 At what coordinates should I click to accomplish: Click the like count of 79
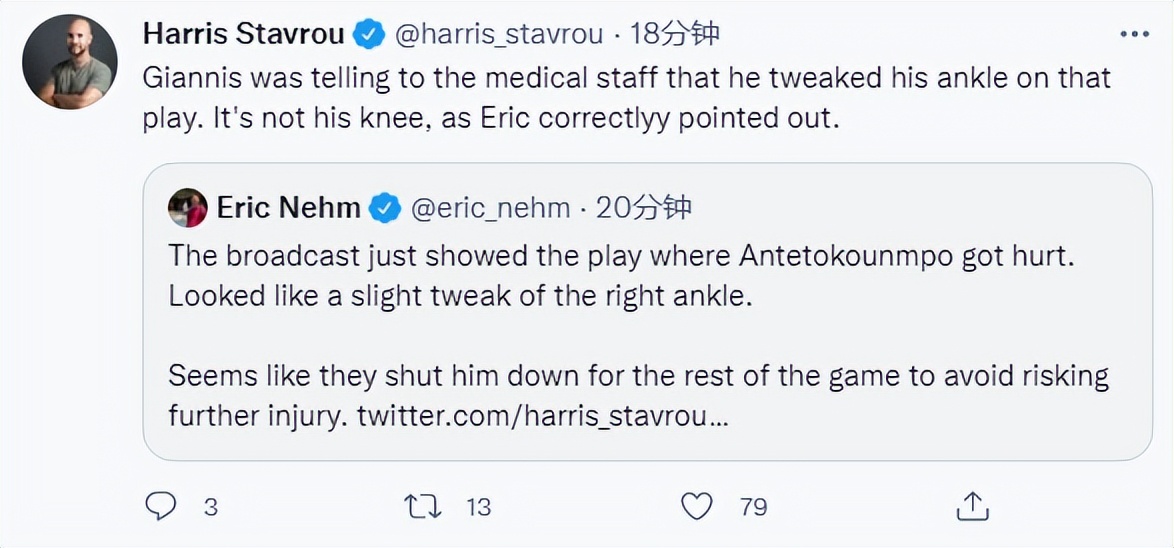point(753,507)
